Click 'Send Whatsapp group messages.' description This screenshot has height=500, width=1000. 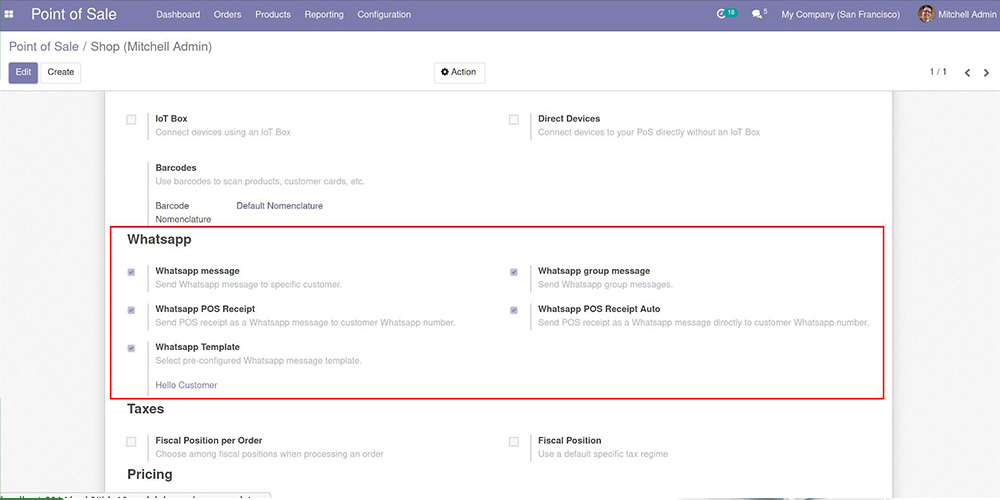click(605, 284)
